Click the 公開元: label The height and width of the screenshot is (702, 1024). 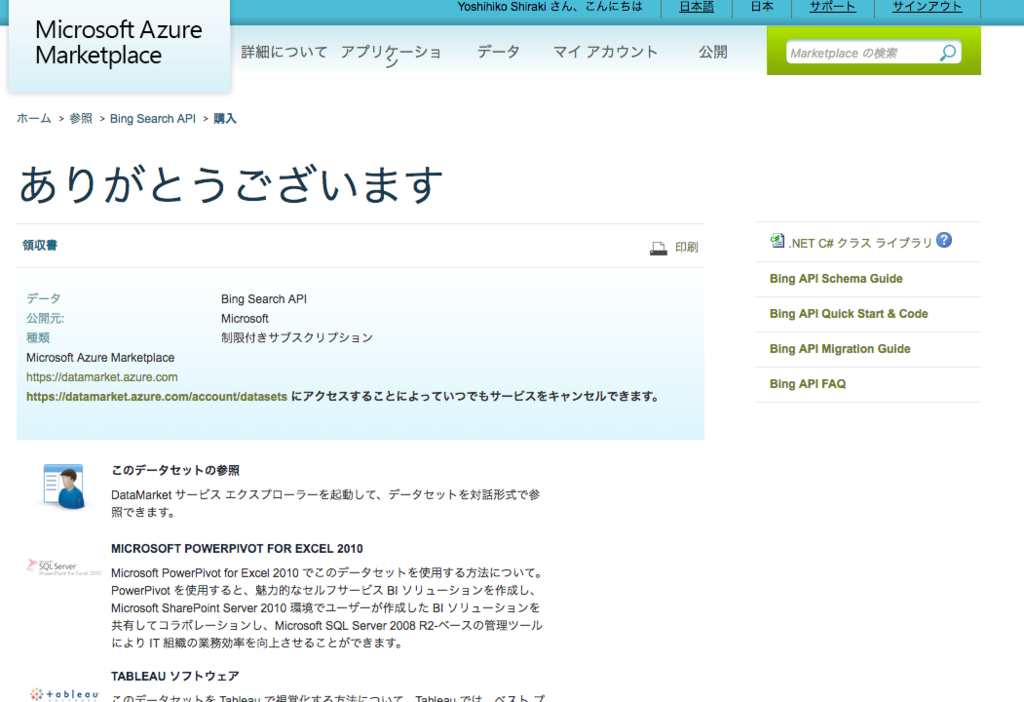[45, 319]
